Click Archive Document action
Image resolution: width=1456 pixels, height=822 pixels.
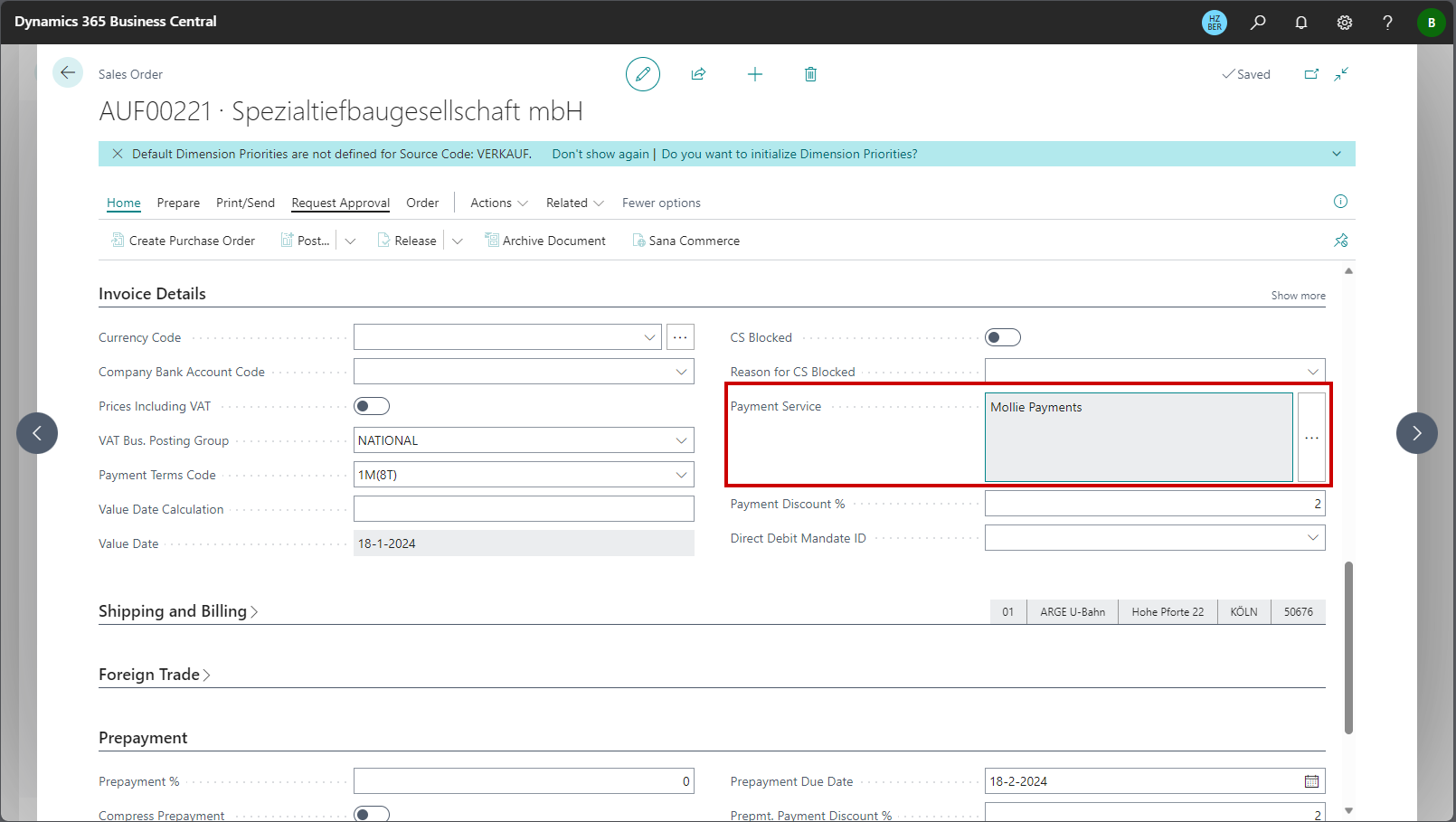click(x=545, y=241)
